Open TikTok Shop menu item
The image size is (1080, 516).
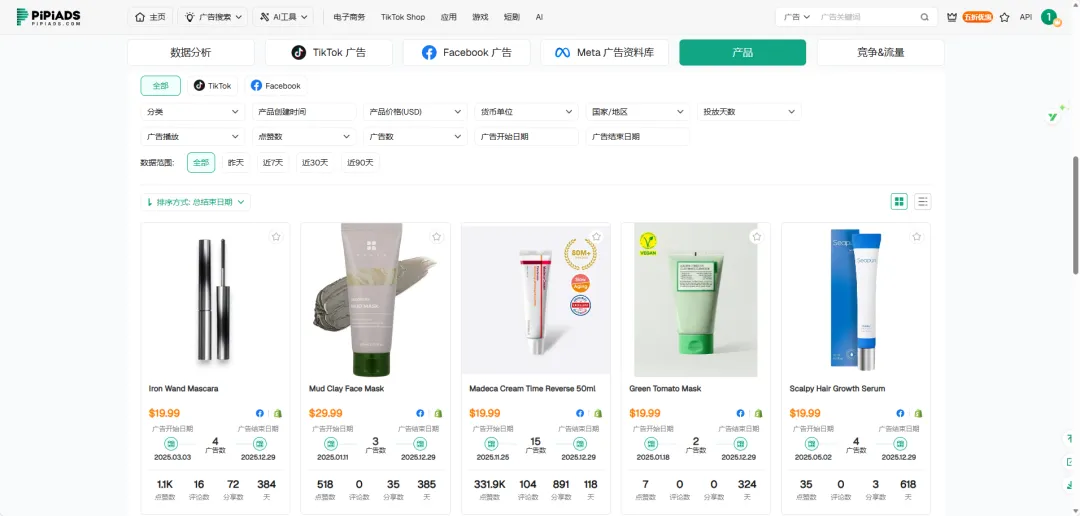pos(403,17)
